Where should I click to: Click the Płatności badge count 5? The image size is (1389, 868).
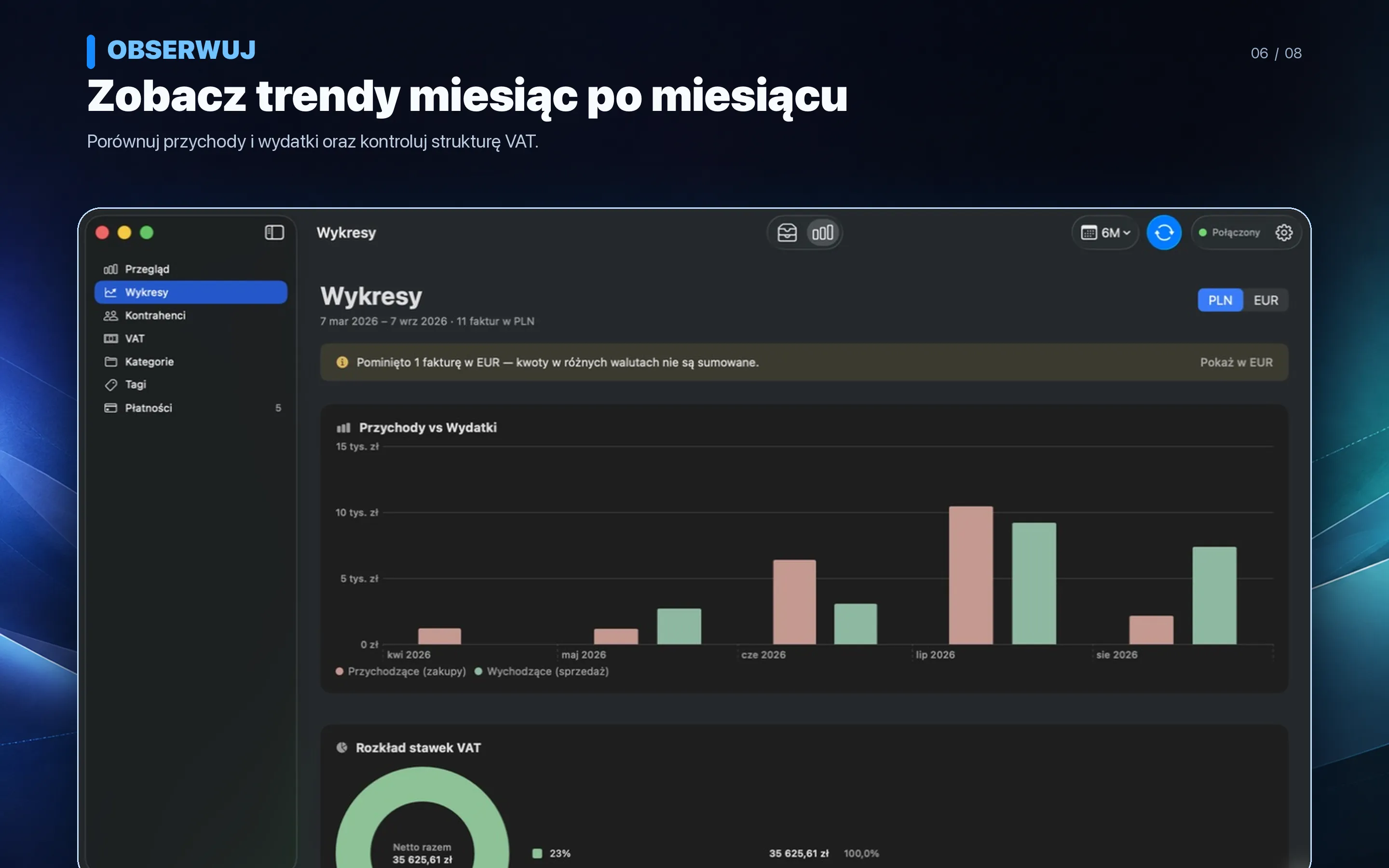(278, 407)
